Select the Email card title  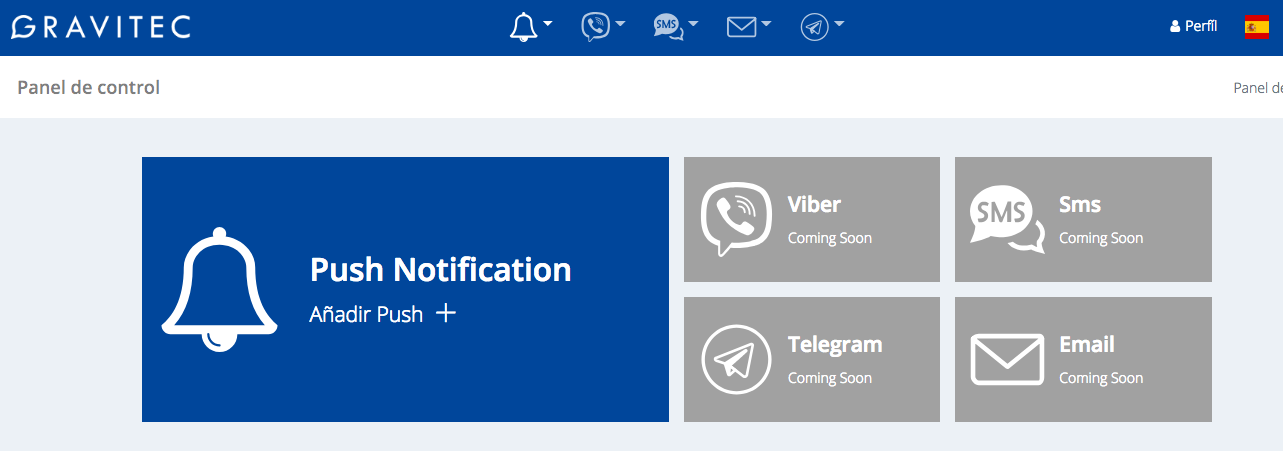click(x=1087, y=344)
